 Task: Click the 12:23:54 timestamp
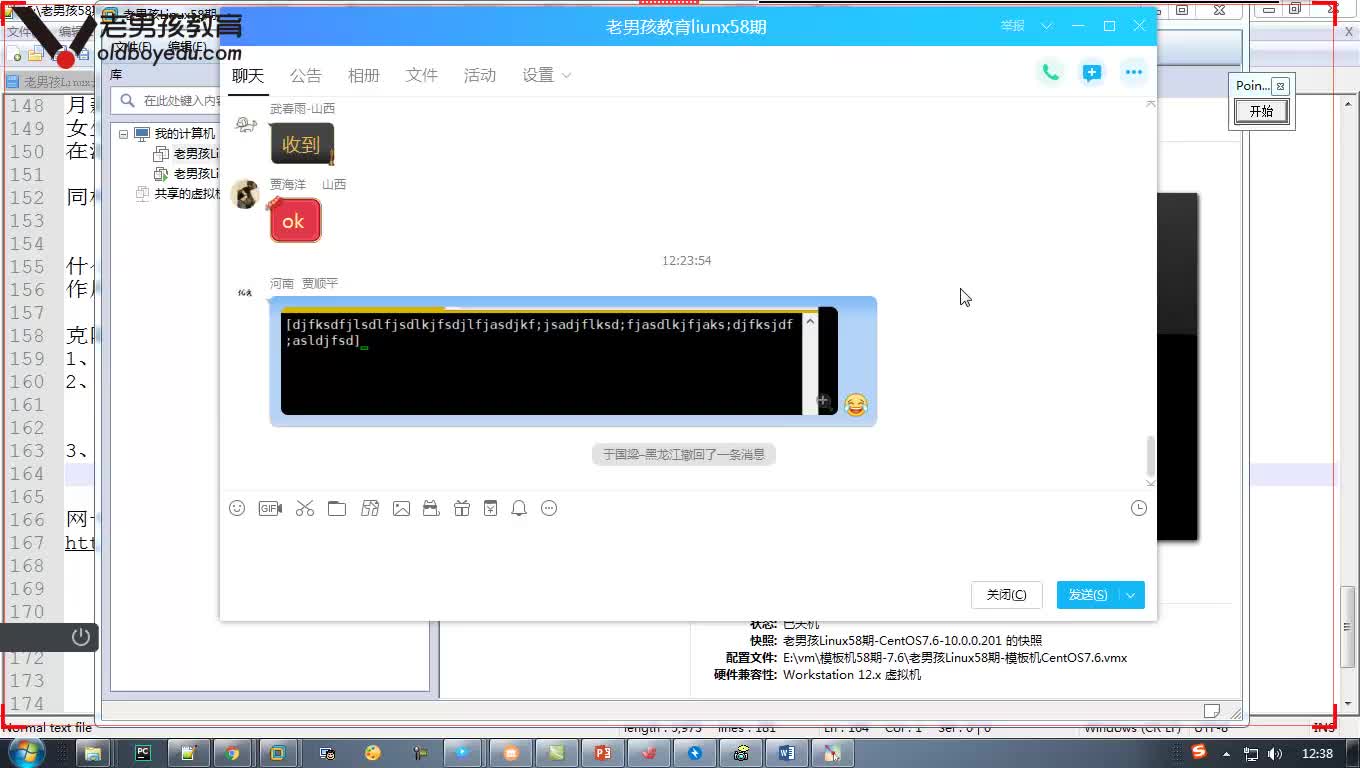(x=687, y=260)
